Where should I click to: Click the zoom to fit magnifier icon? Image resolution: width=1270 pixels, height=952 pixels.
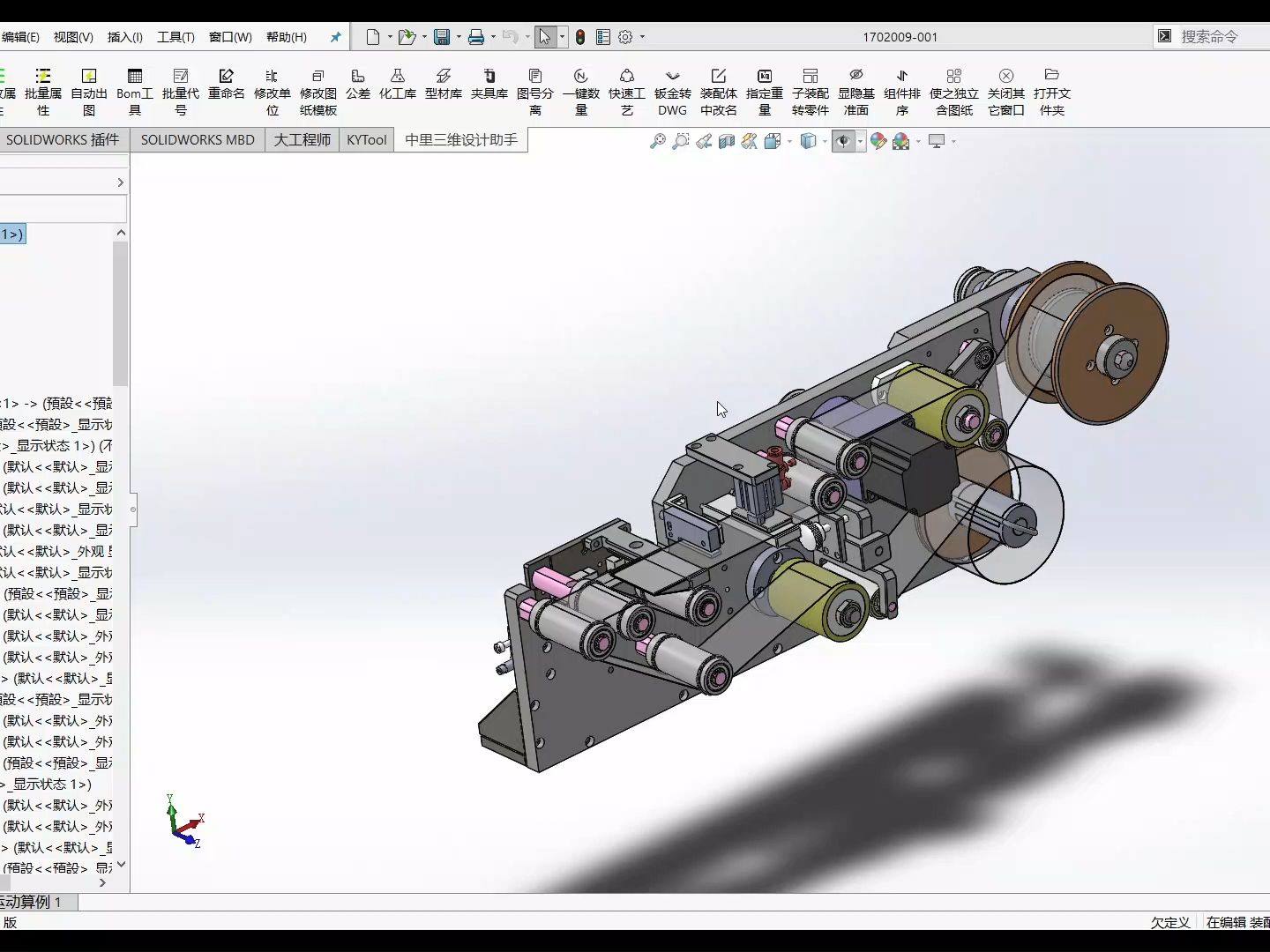click(x=658, y=141)
